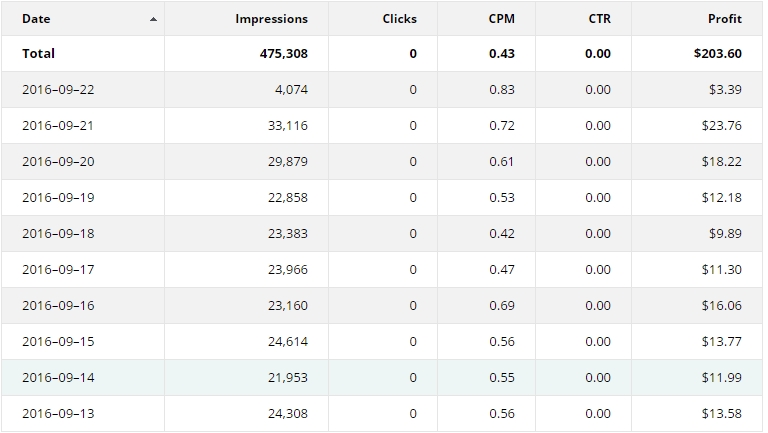Image resolution: width=768 pixels, height=433 pixels.
Task: Select the highlighted 2016-09-14 row
Action: 58,378
